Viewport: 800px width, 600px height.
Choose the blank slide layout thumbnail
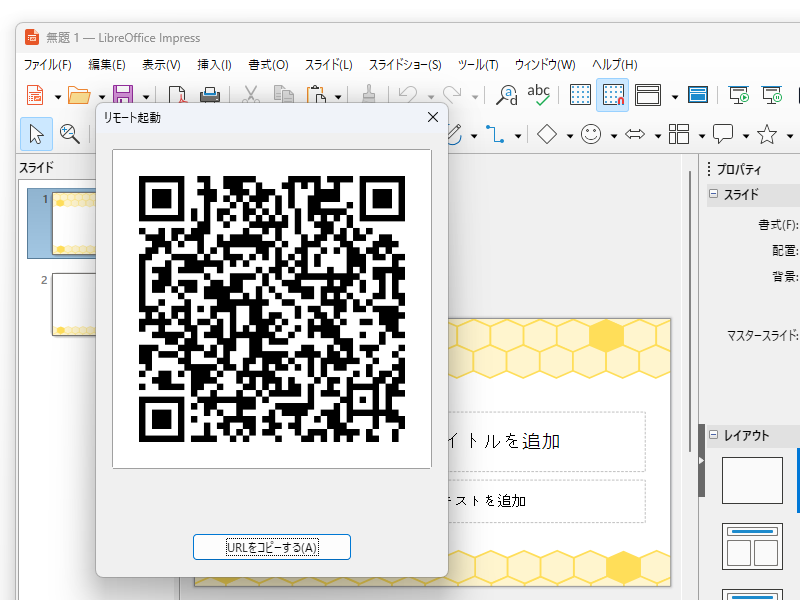click(752, 480)
